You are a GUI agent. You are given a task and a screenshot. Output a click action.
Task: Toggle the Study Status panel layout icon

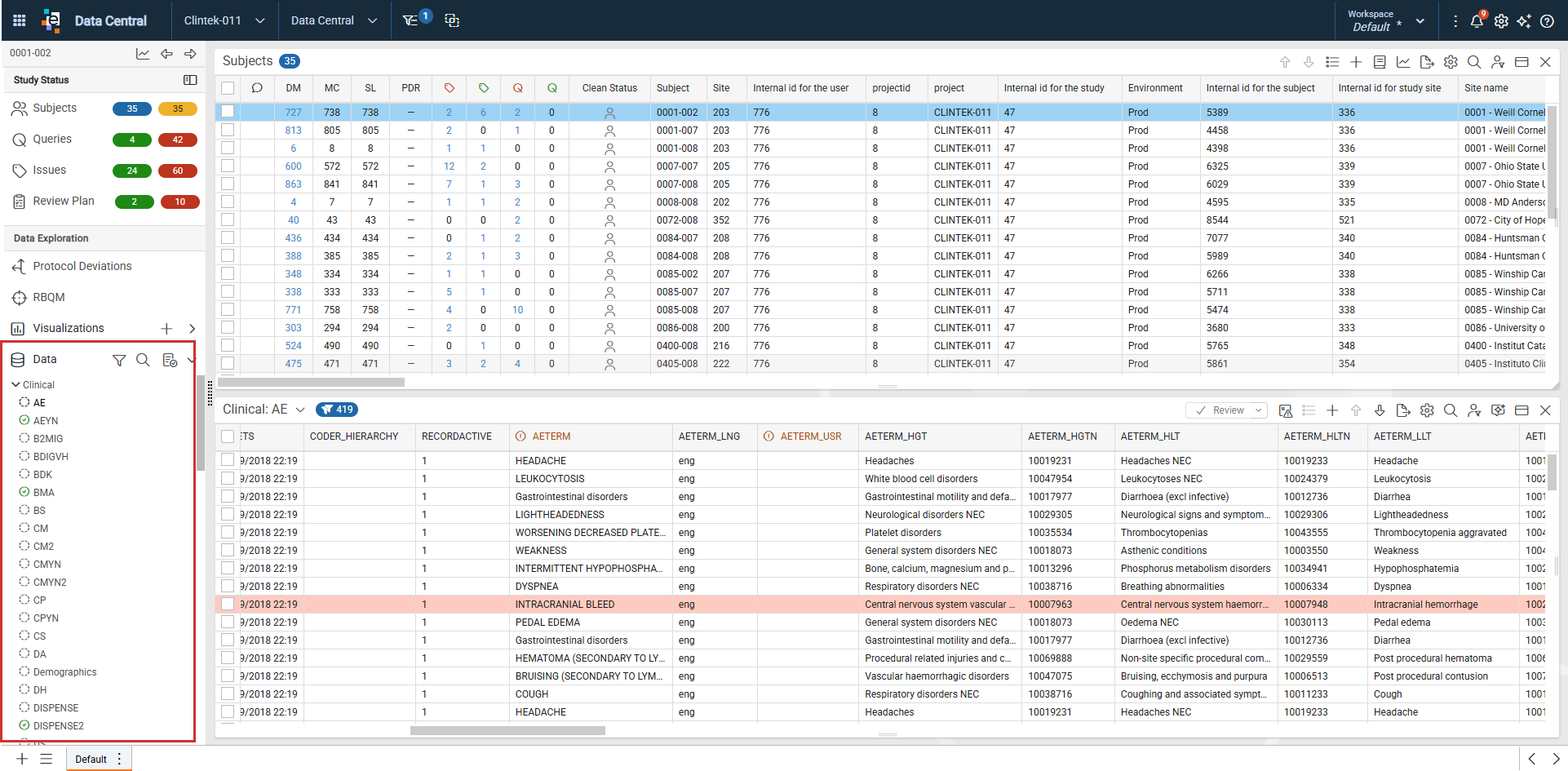click(190, 80)
